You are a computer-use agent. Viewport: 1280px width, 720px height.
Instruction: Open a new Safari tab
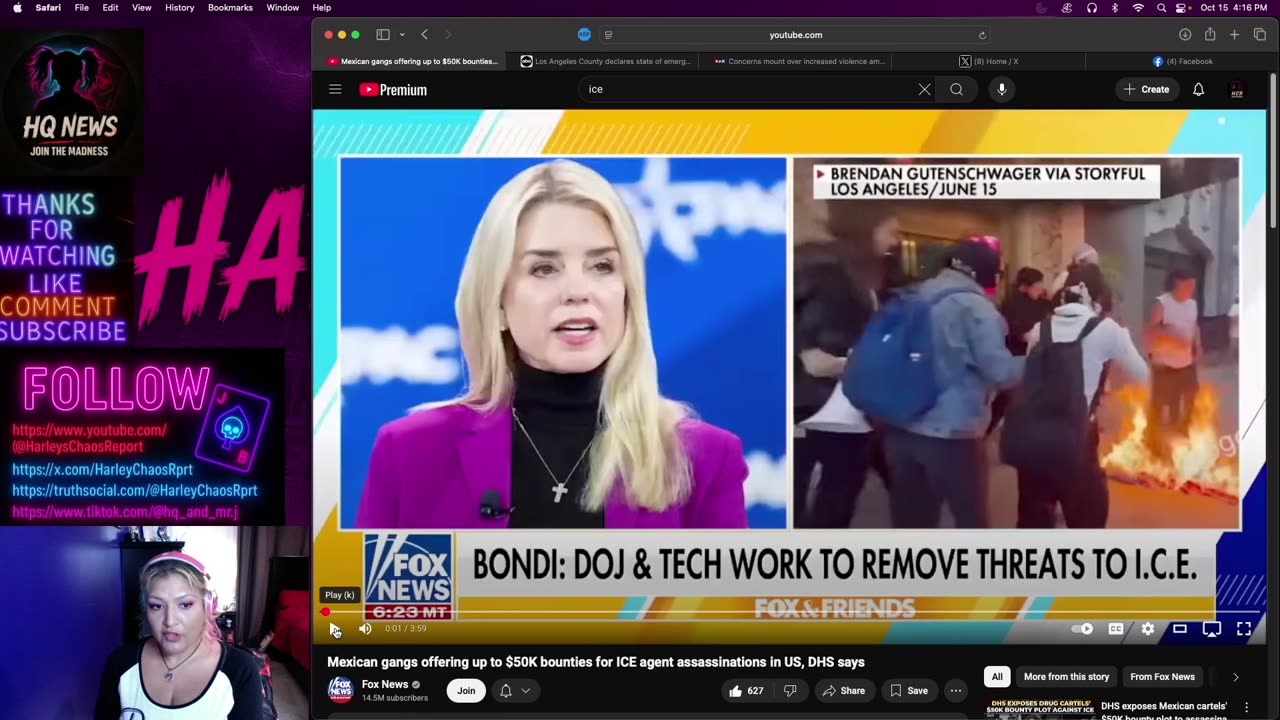[x=1234, y=34]
